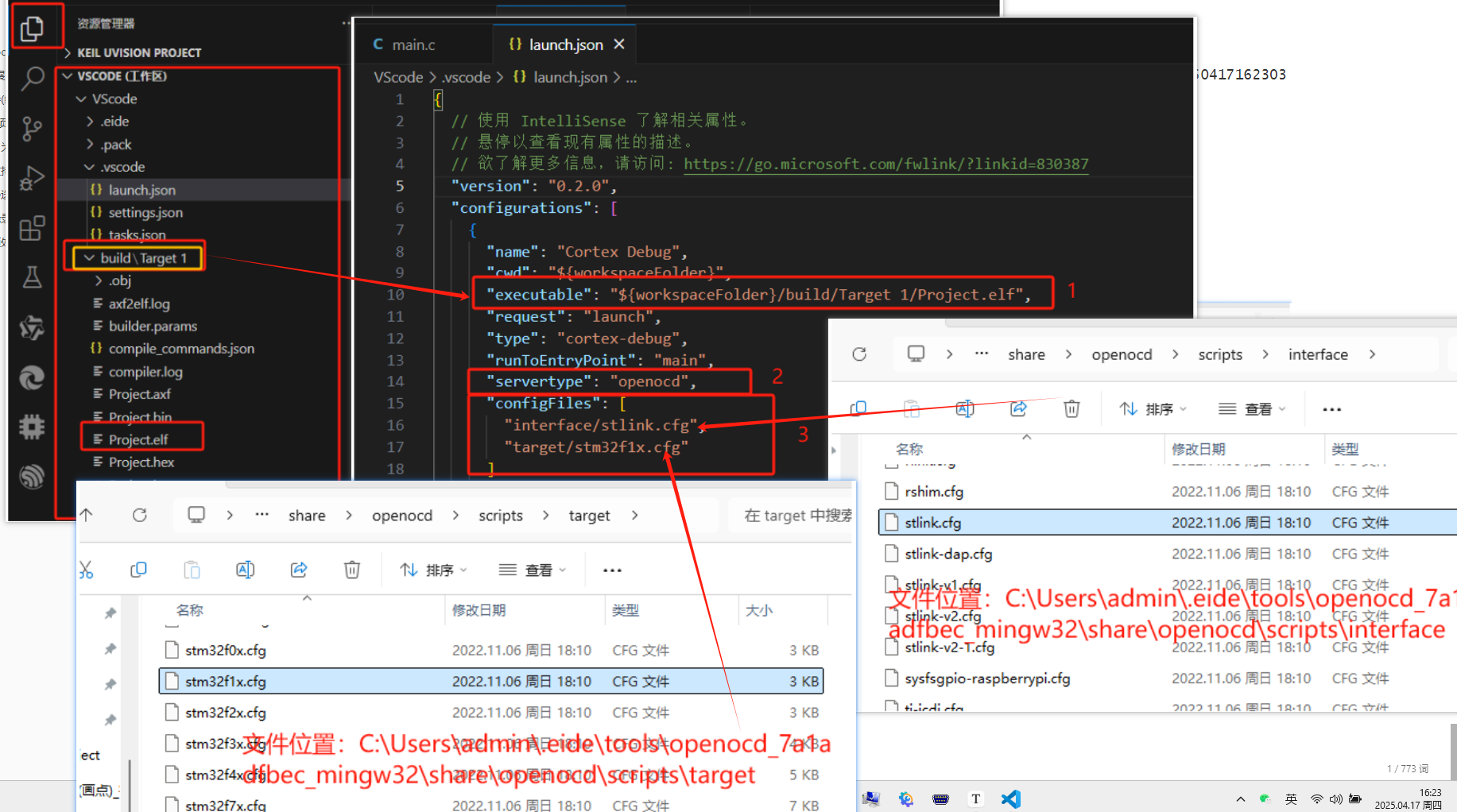Collapse the build\Target 1 folder
The image size is (1457, 812).
89,257
